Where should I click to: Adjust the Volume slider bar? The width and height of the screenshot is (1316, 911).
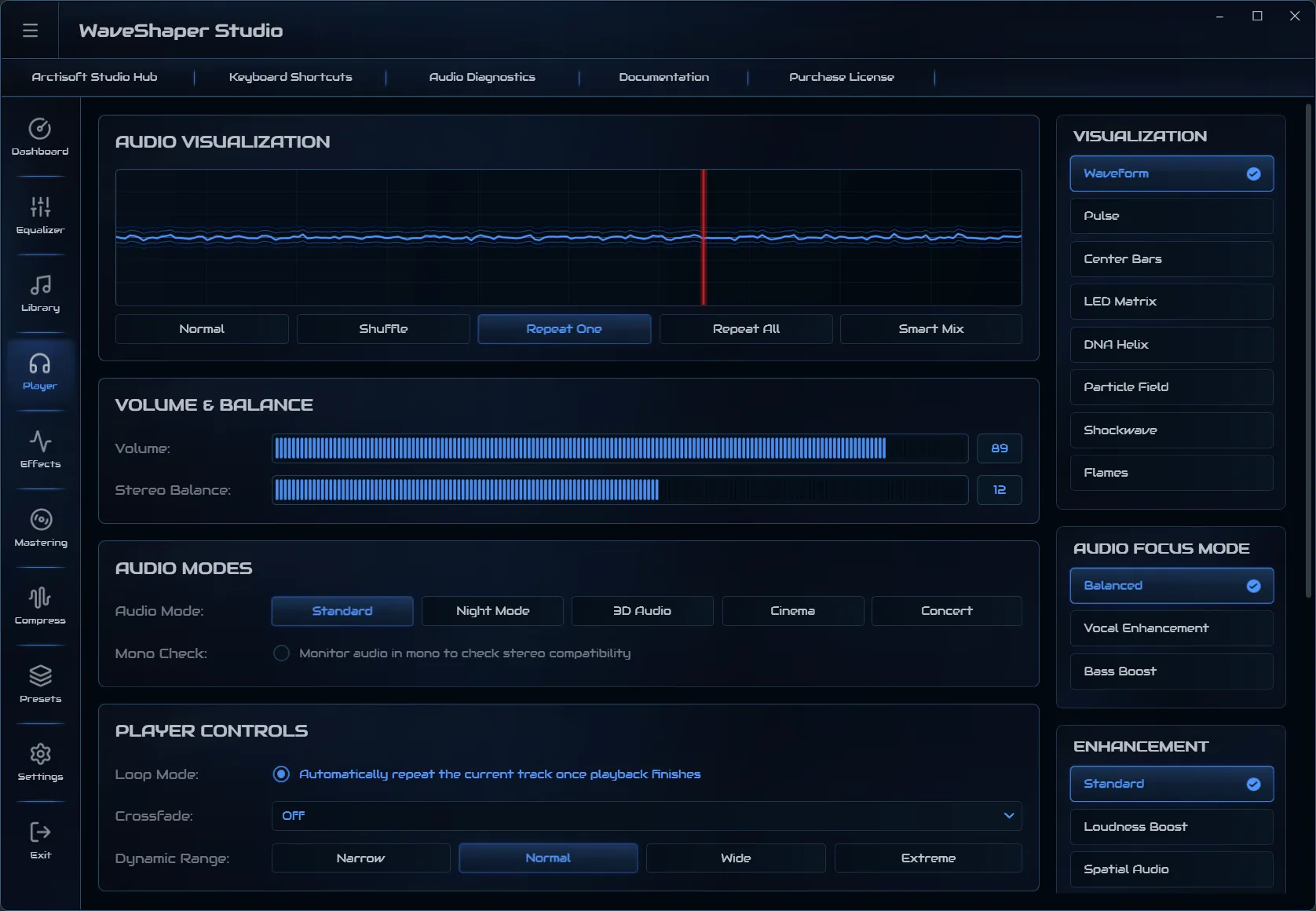pyautogui.click(x=620, y=448)
